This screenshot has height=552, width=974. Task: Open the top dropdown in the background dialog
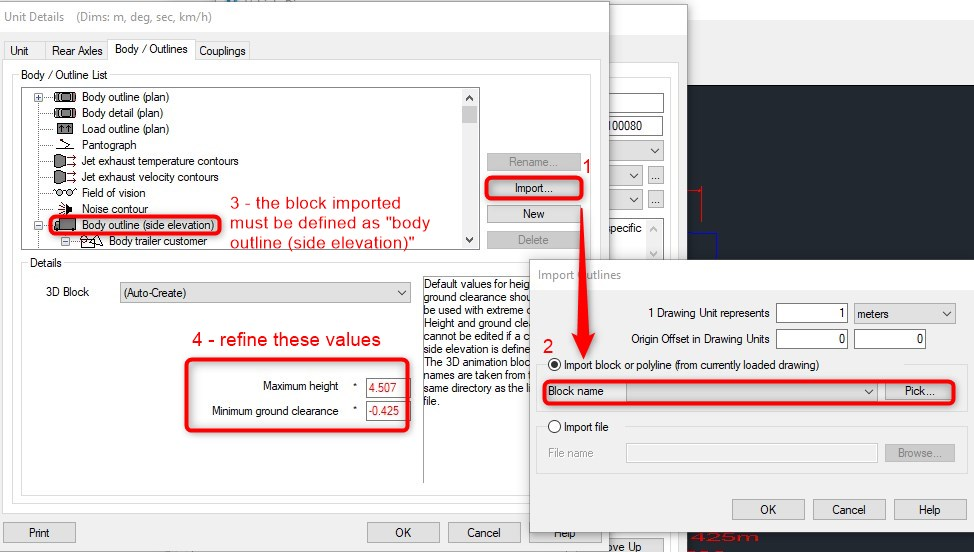[x=655, y=150]
